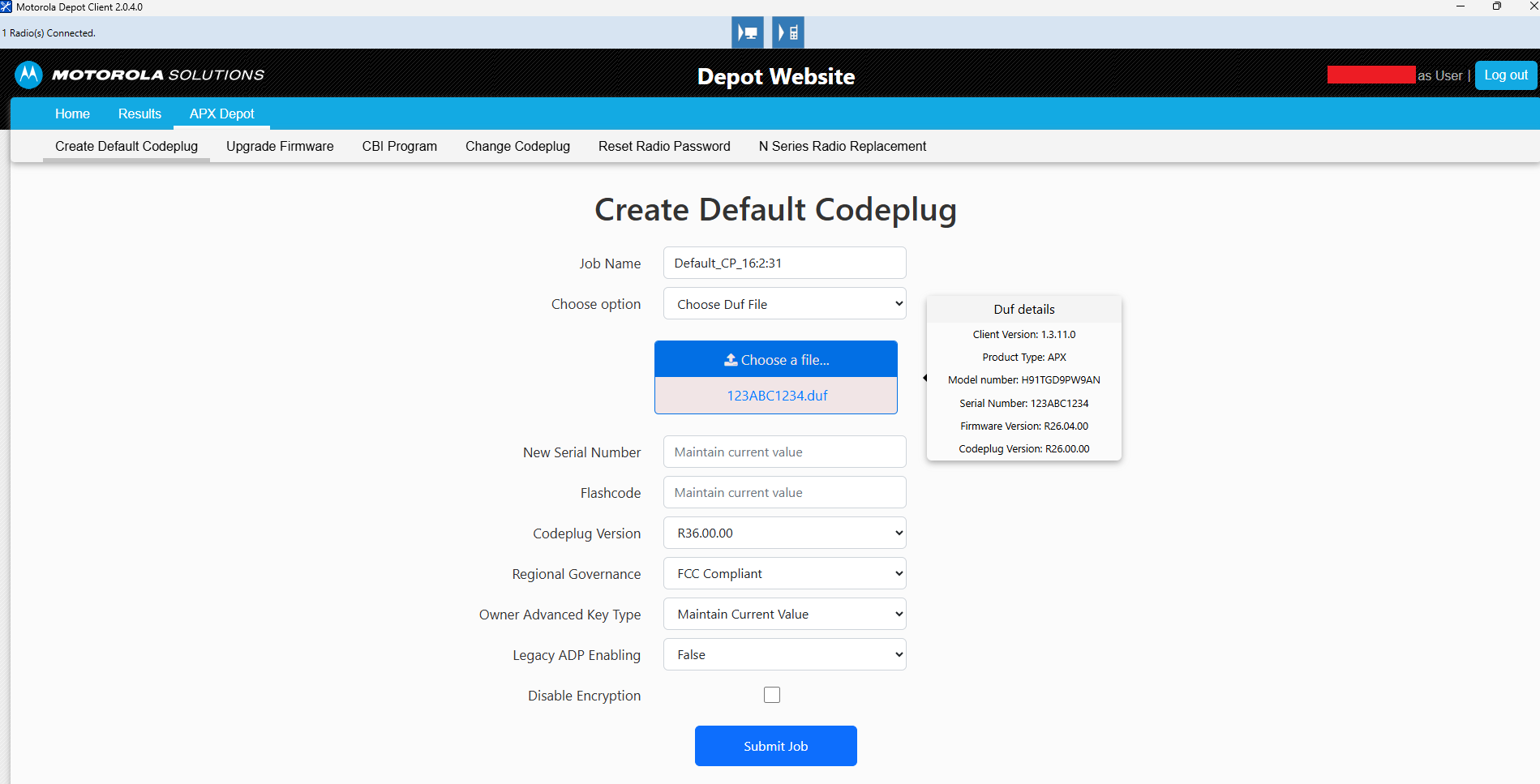Click the radio handset icon in top toolbar
This screenshot has height=784, width=1540.
(787, 32)
